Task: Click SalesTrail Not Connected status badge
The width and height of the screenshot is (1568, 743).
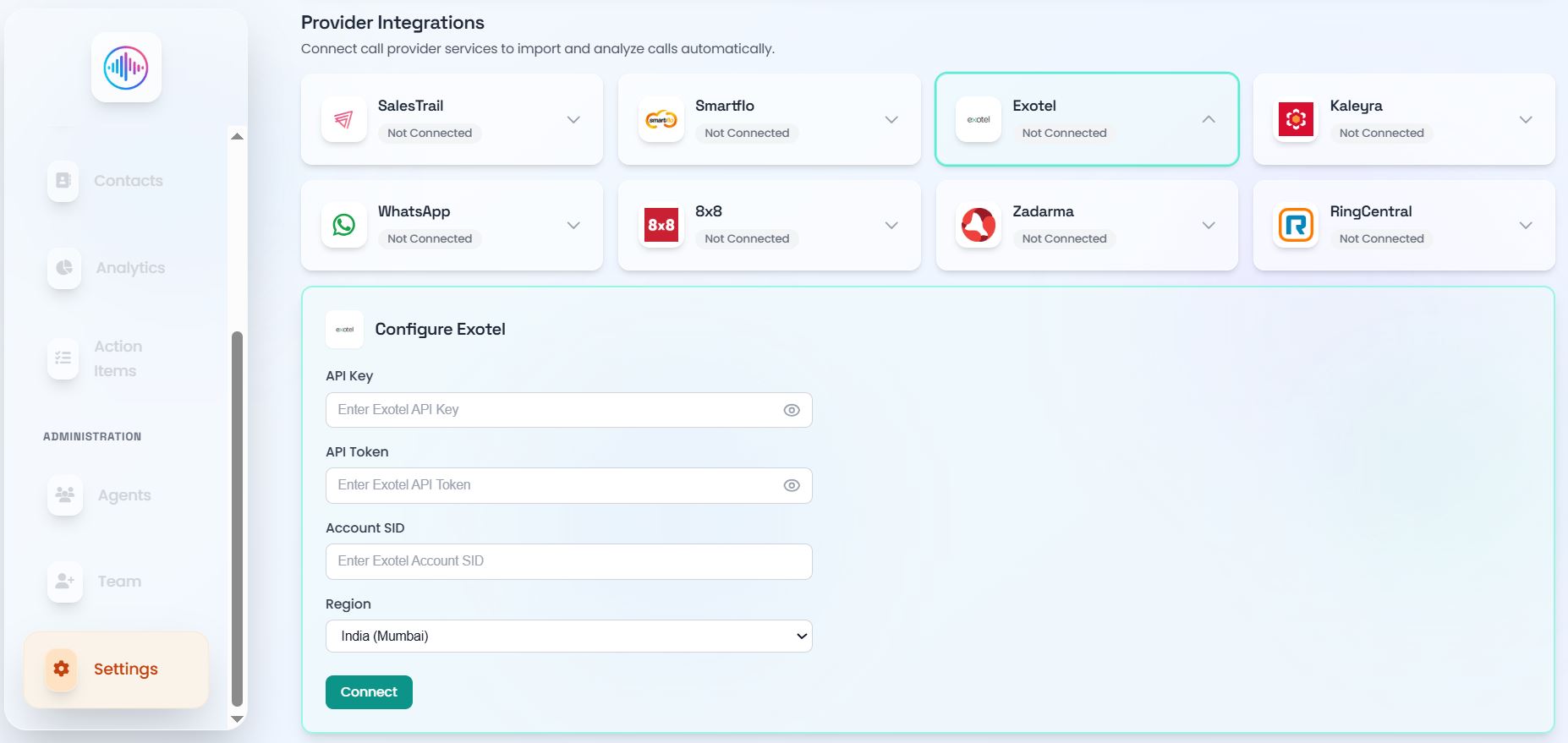Action: click(x=430, y=133)
